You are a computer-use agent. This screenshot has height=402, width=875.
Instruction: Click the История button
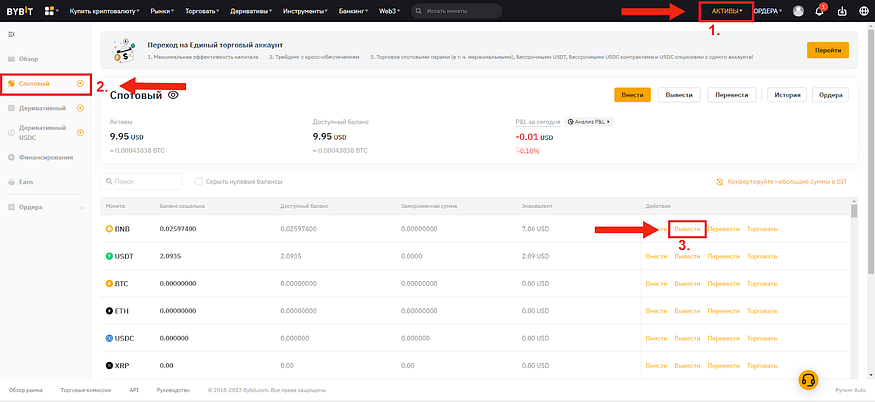pyautogui.click(x=787, y=95)
